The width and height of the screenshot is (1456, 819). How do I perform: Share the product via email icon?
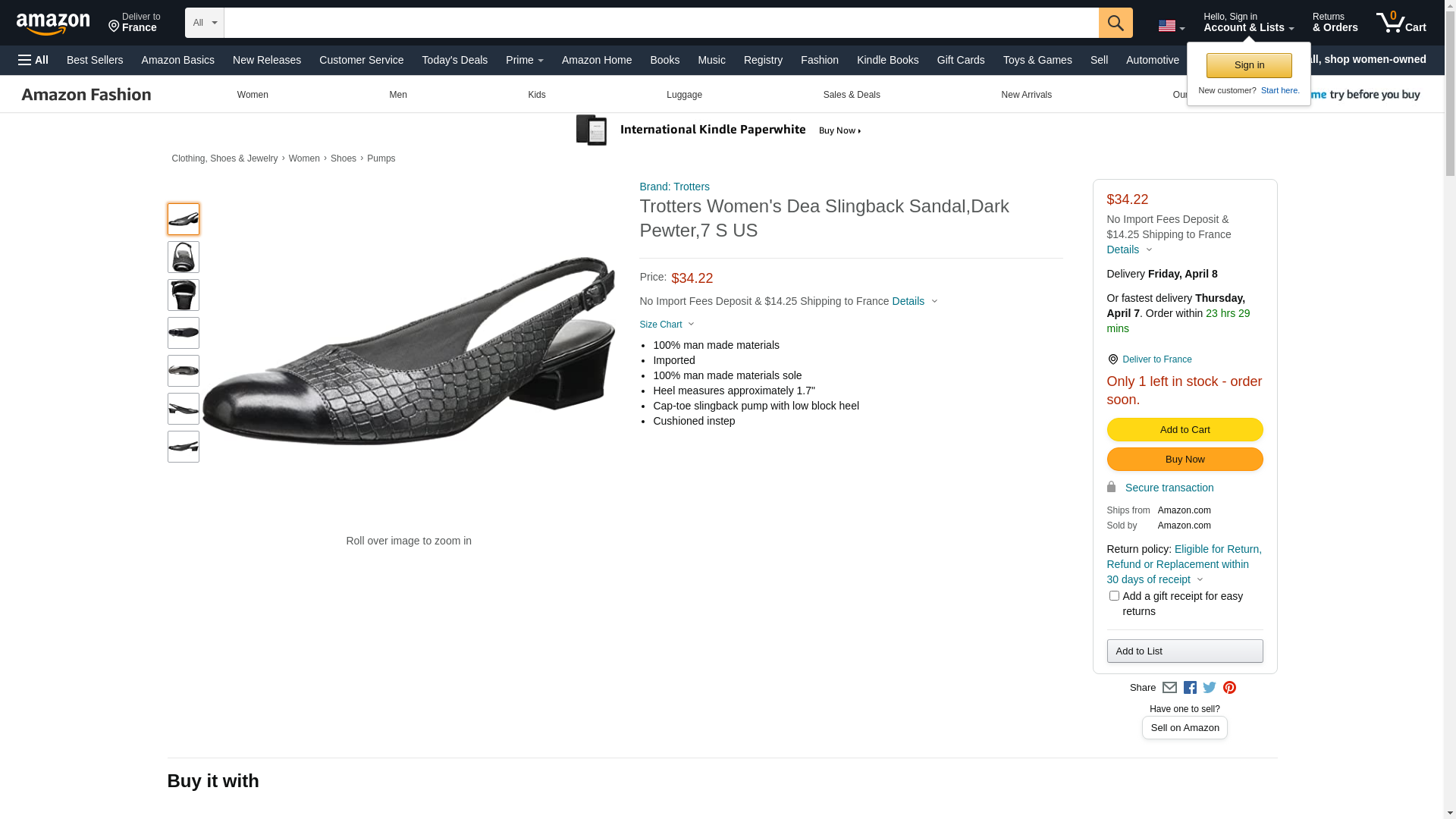tap(1169, 688)
